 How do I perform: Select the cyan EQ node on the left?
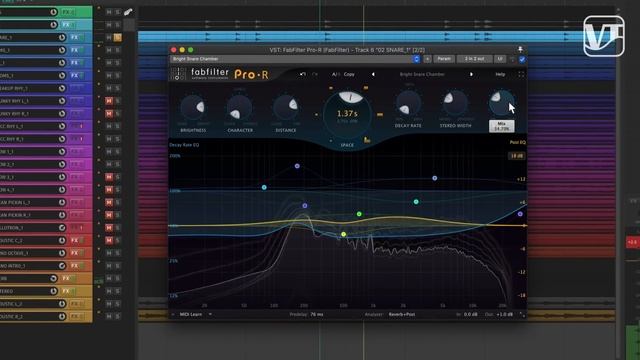tap(264, 187)
